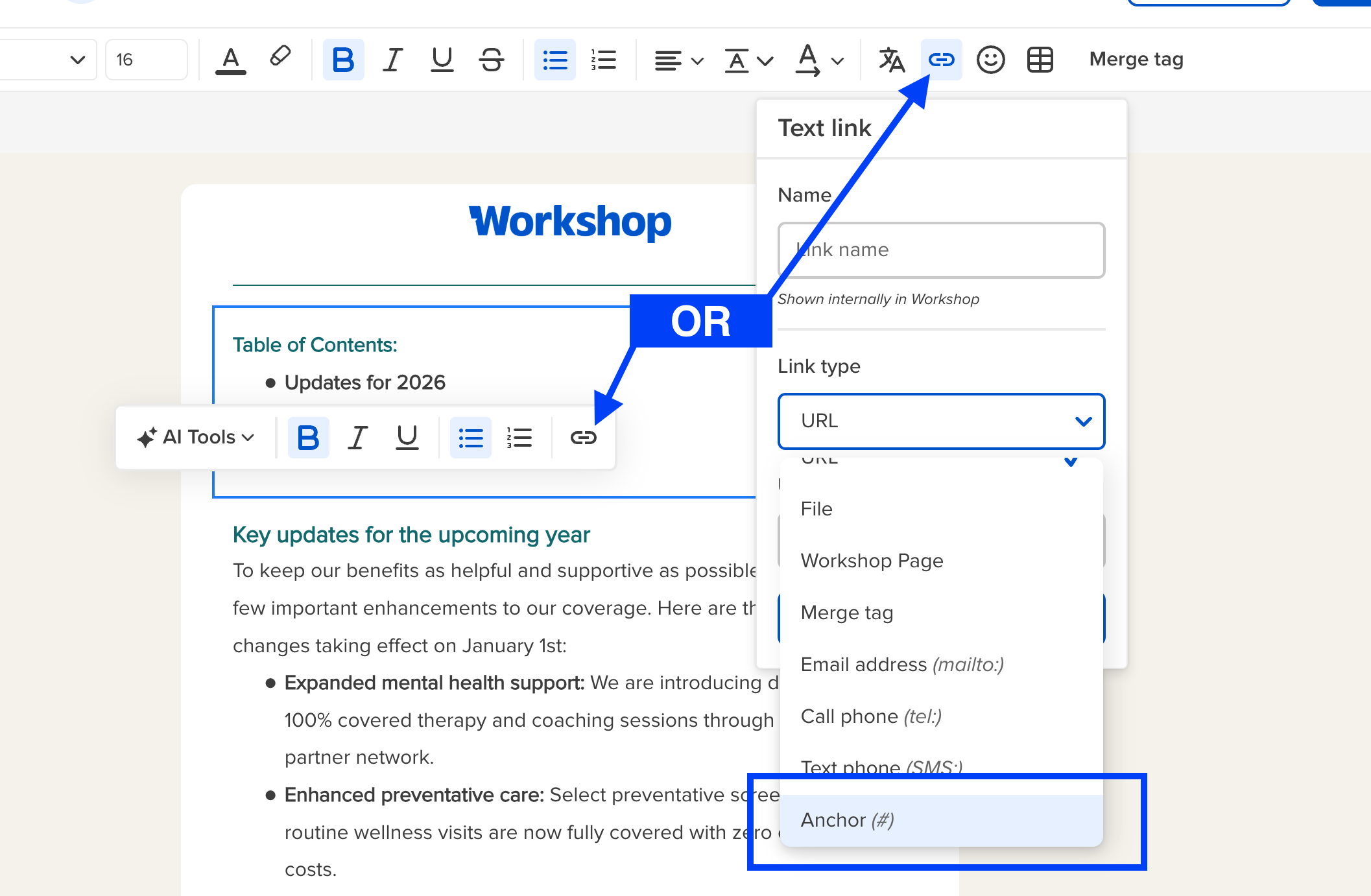Select Merge tag in link type list
This screenshot has height=896, width=1371.
[x=941, y=613]
